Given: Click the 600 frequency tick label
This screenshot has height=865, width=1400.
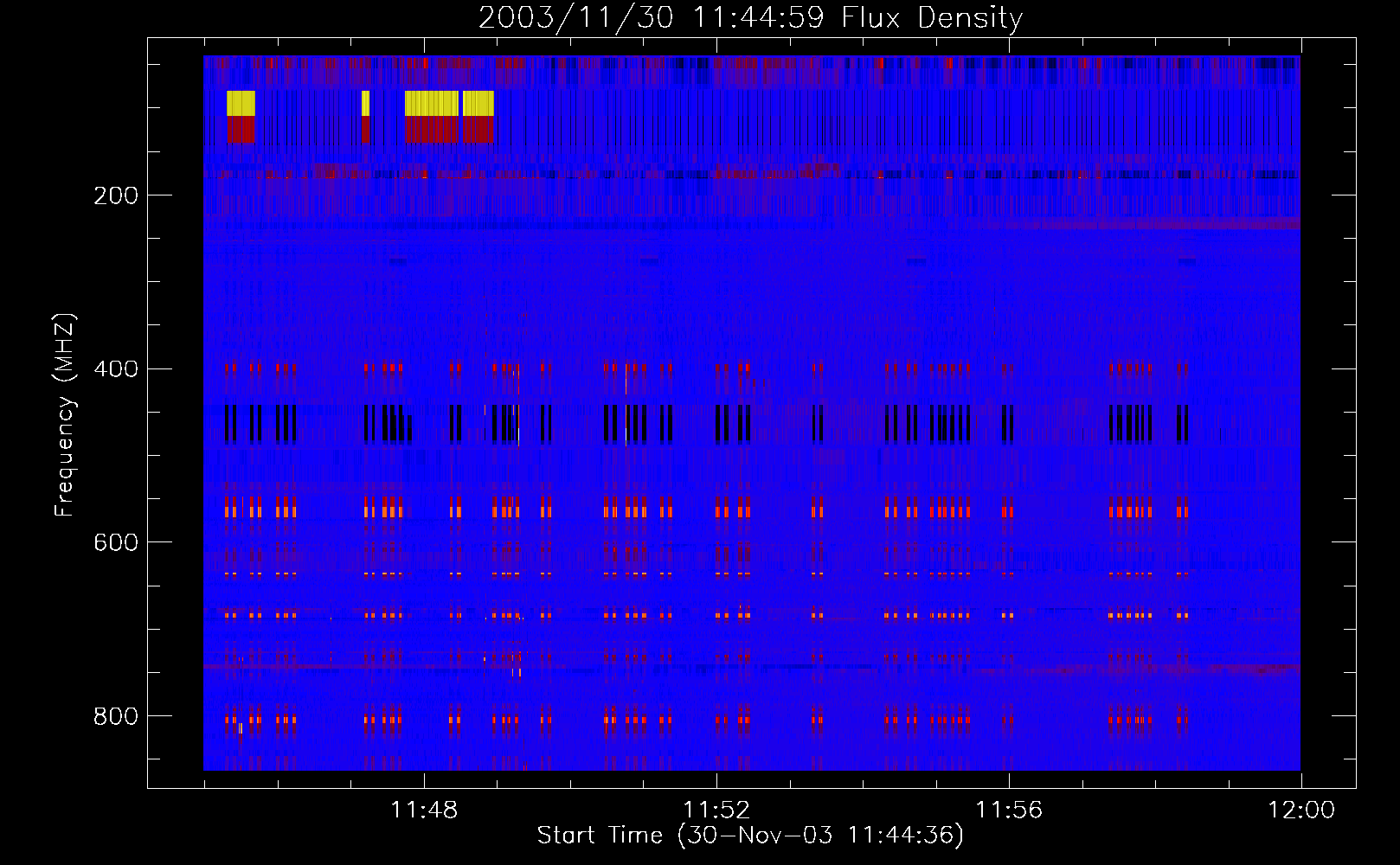Looking at the screenshot, I should 116,542.
